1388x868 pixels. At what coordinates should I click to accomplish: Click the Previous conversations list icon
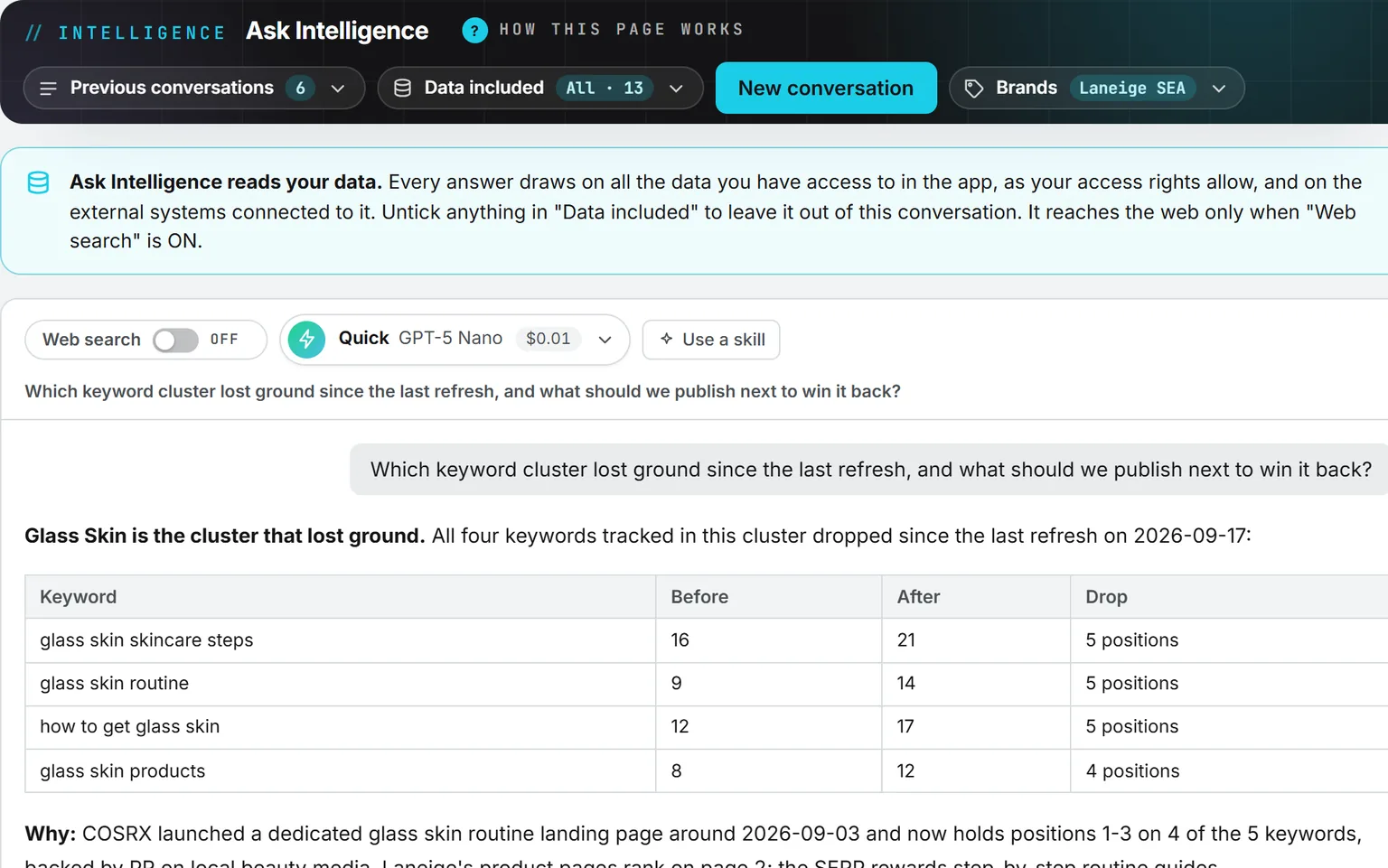(49, 89)
